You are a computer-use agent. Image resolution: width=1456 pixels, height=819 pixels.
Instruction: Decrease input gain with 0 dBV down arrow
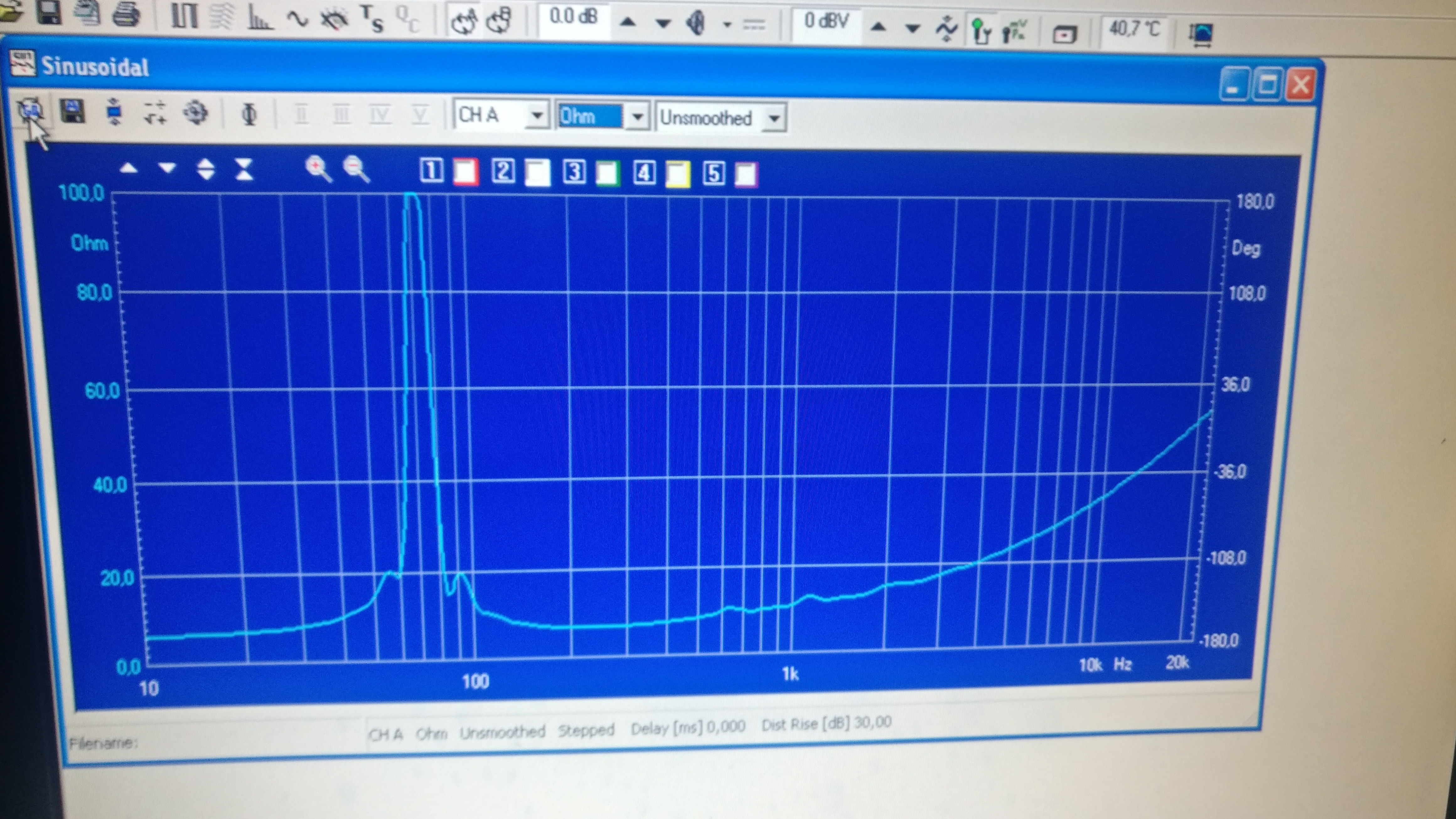click(912, 28)
